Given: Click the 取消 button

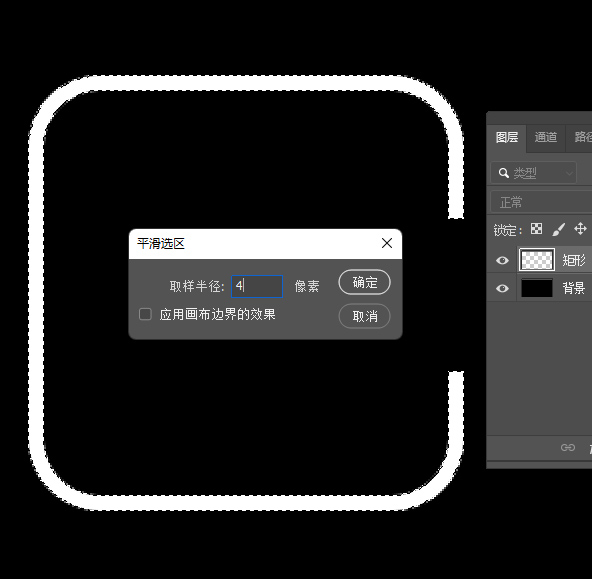Looking at the screenshot, I should (364, 316).
